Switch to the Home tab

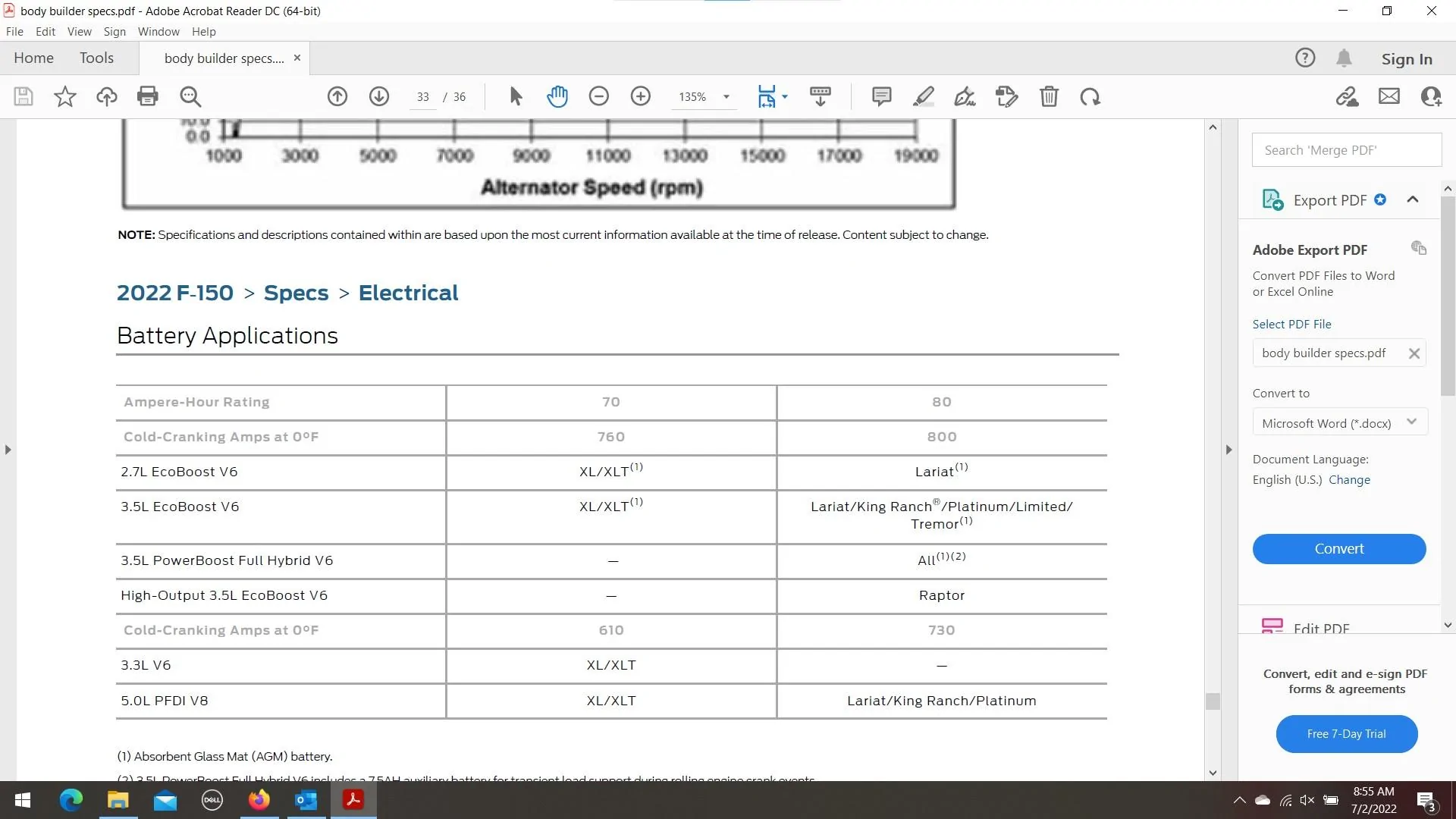(33, 58)
